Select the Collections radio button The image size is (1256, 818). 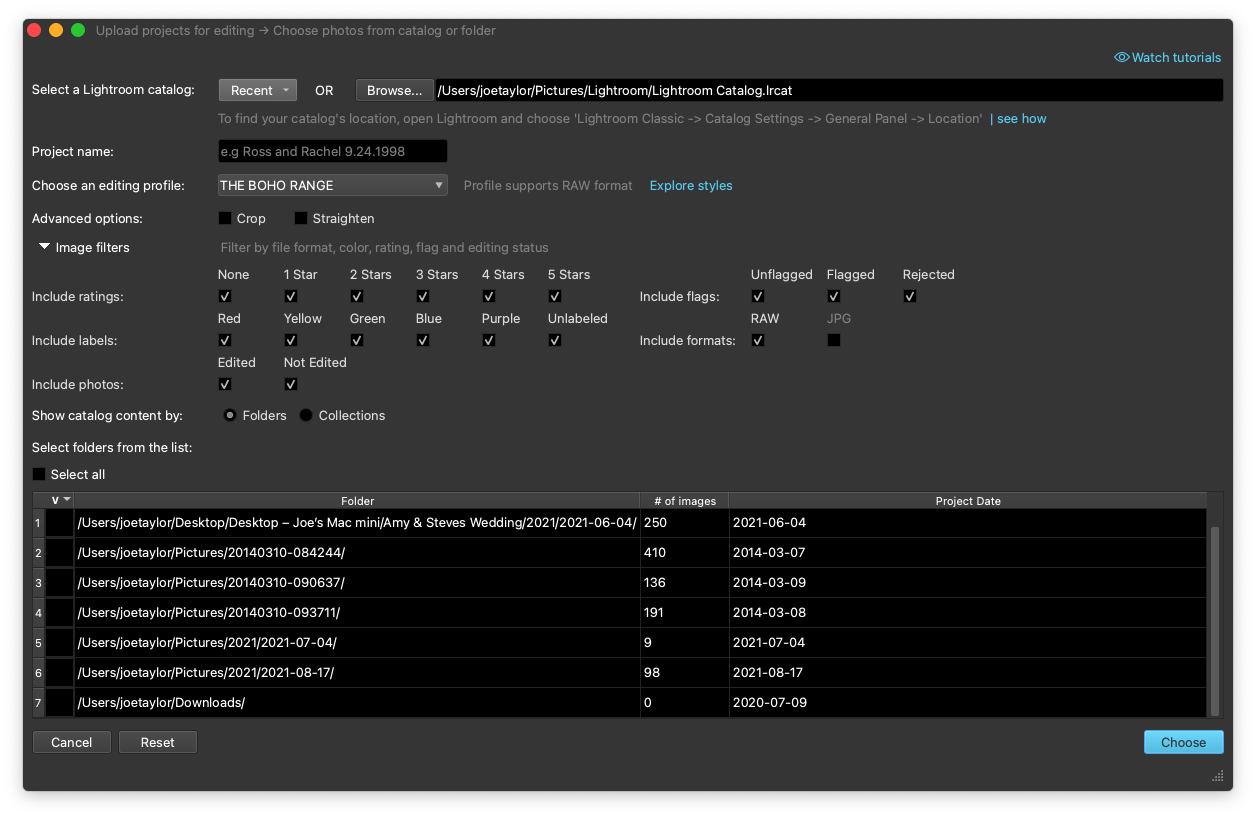[305, 414]
